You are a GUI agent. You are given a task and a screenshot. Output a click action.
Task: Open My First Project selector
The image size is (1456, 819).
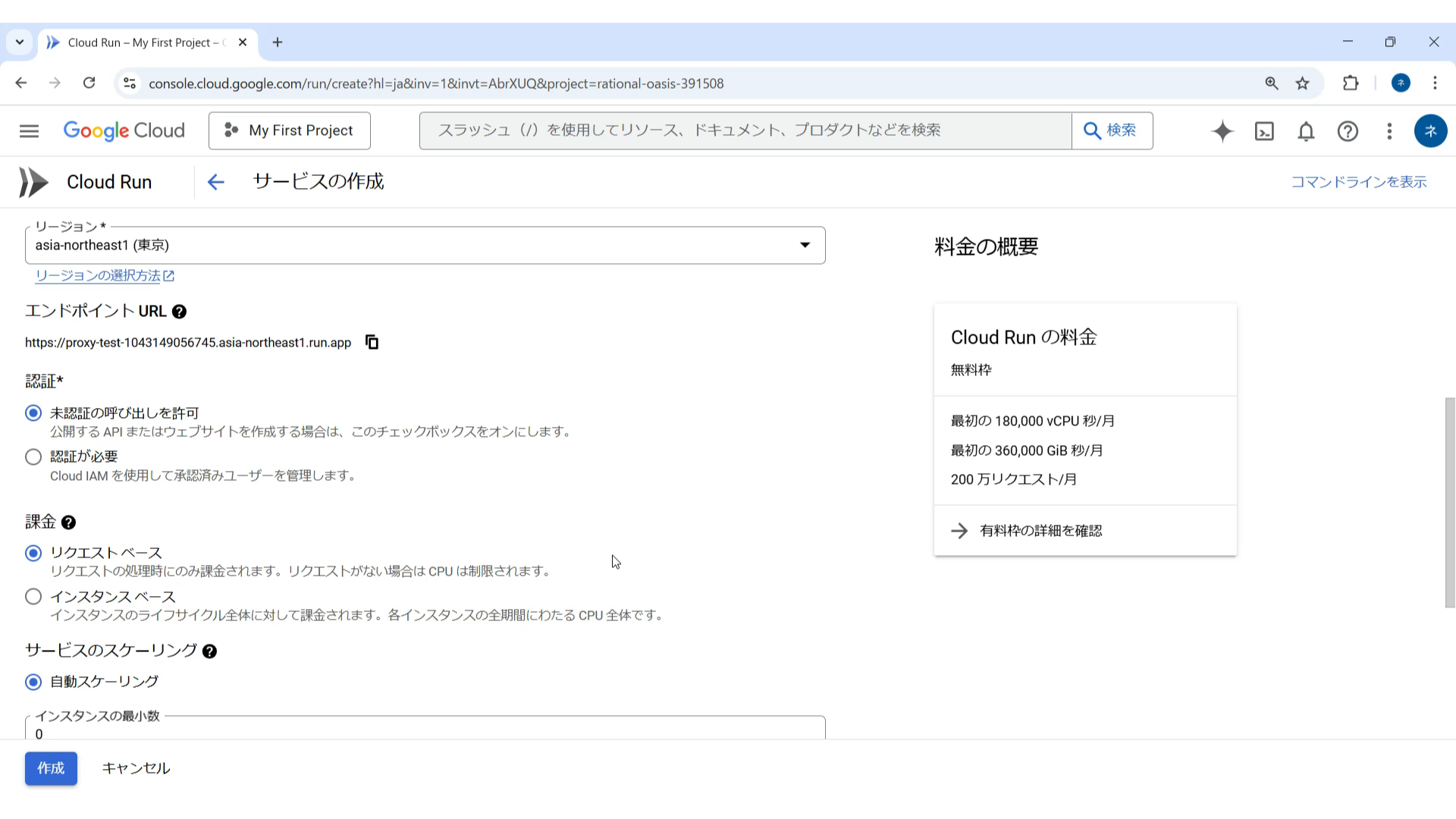tap(289, 130)
